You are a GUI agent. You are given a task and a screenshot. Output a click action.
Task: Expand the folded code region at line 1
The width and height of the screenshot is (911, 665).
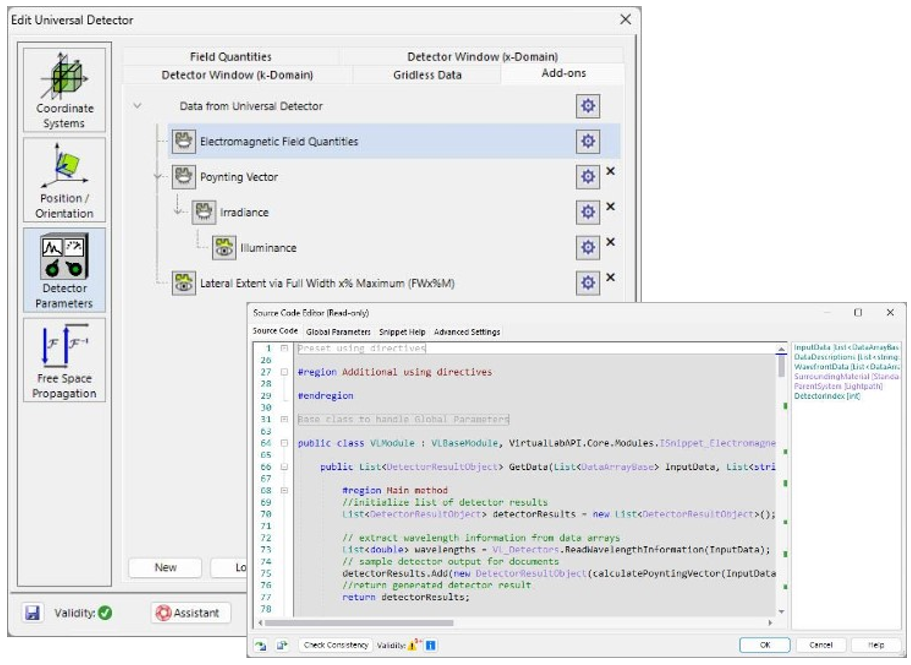pyautogui.click(x=284, y=348)
